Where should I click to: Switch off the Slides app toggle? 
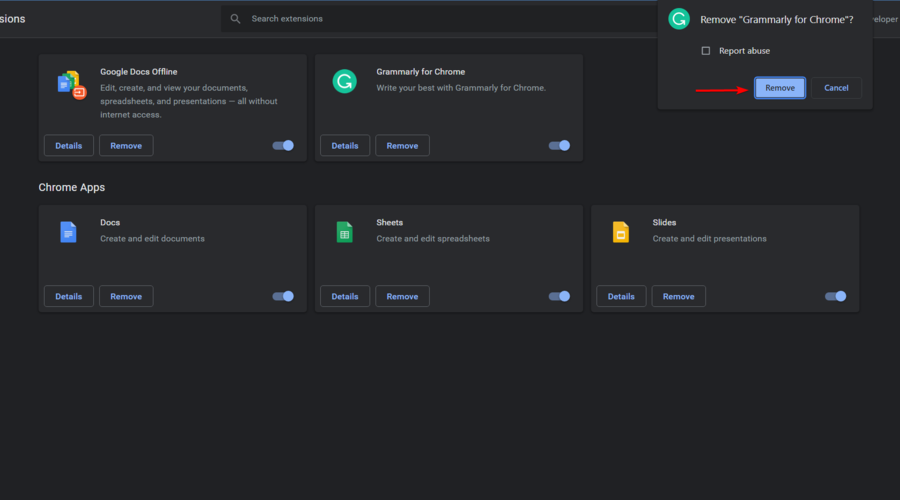point(835,296)
